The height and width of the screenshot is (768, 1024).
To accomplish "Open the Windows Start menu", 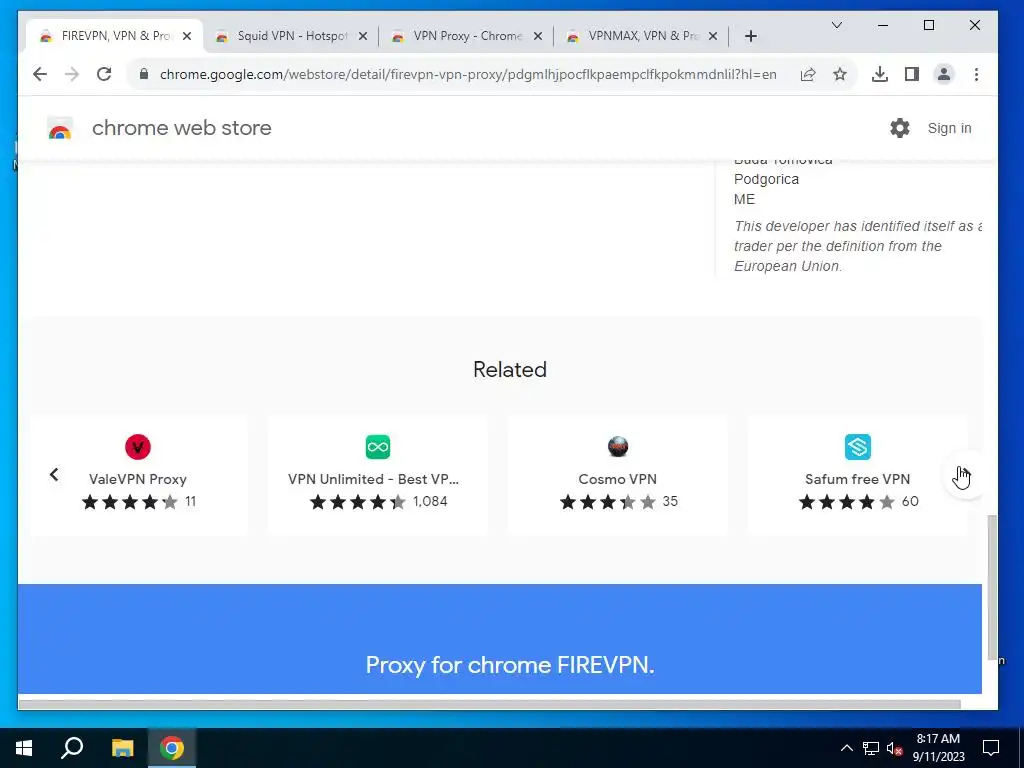I will (x=24, y=748).
